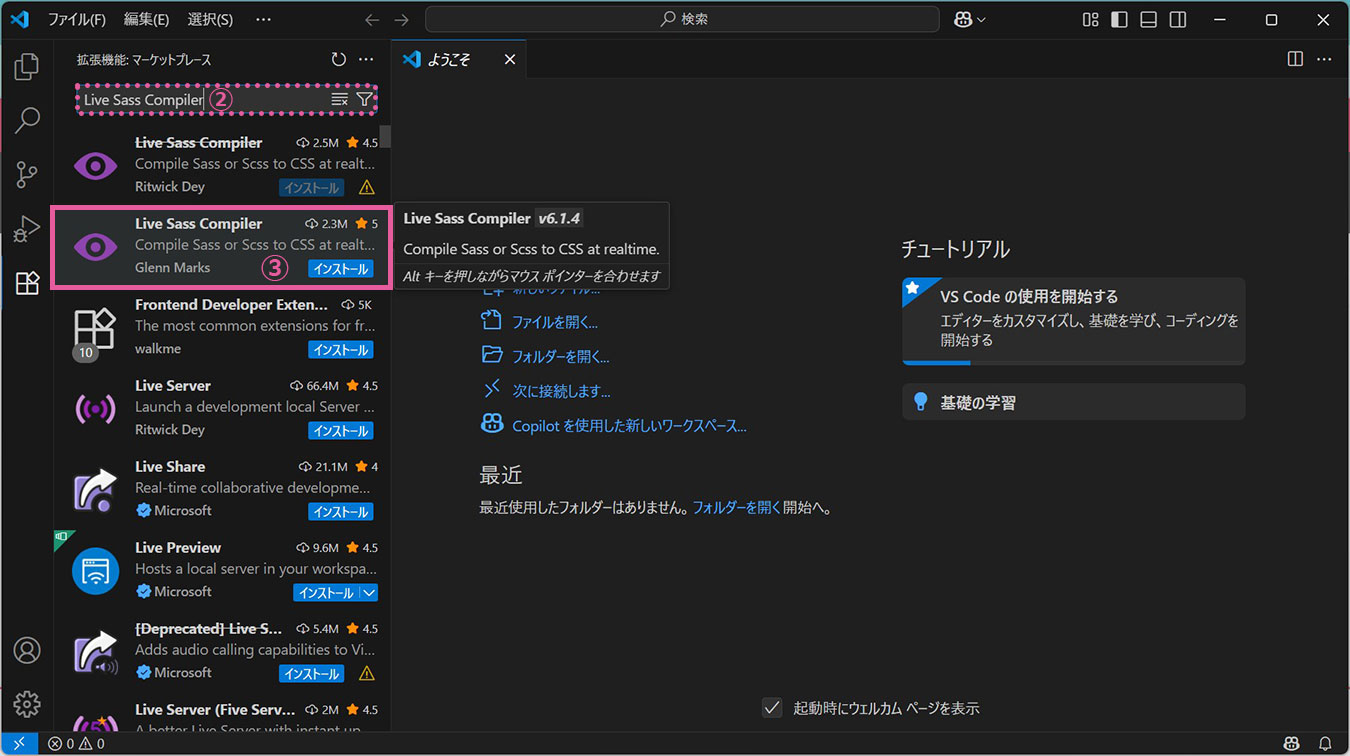
Task: Install the Deprecated Live Share Audio extension
Action: point(311,674)
